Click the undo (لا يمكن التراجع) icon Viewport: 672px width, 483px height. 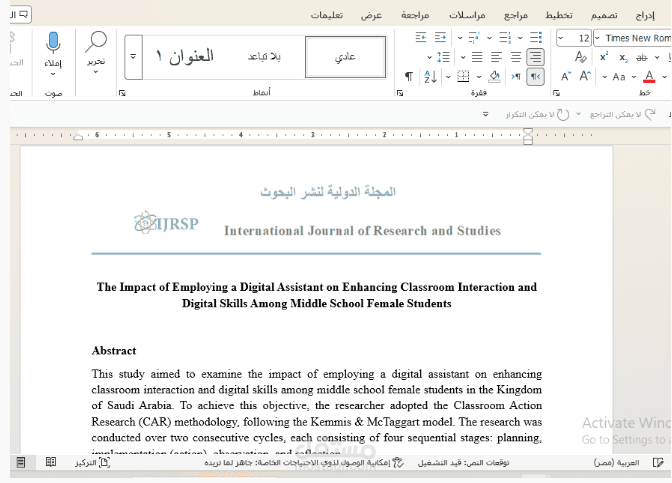(650, 114)
